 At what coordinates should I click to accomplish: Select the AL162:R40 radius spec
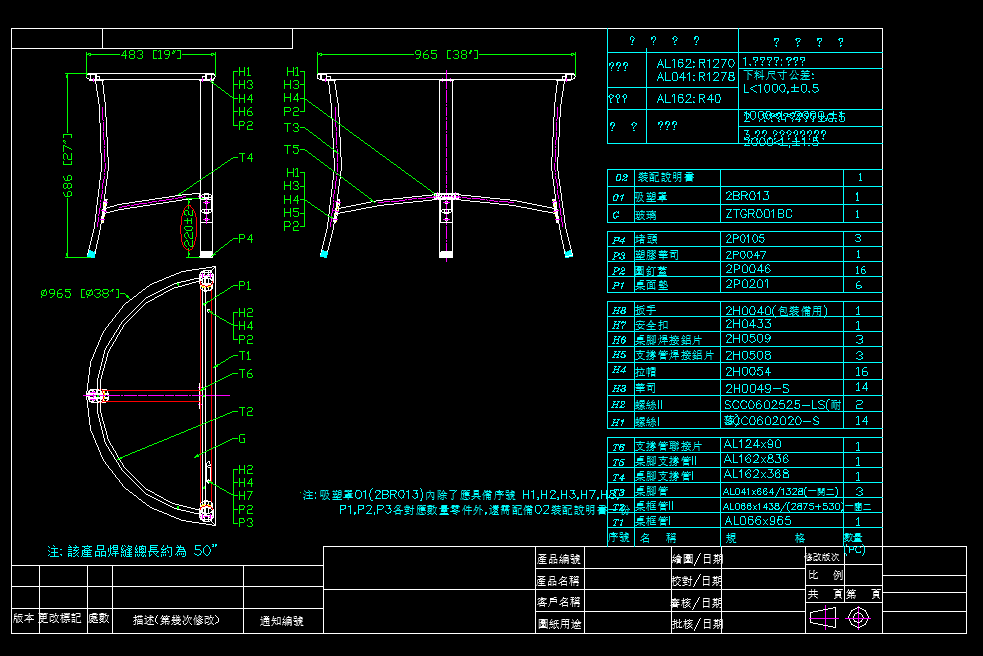(x=688, y=98)
